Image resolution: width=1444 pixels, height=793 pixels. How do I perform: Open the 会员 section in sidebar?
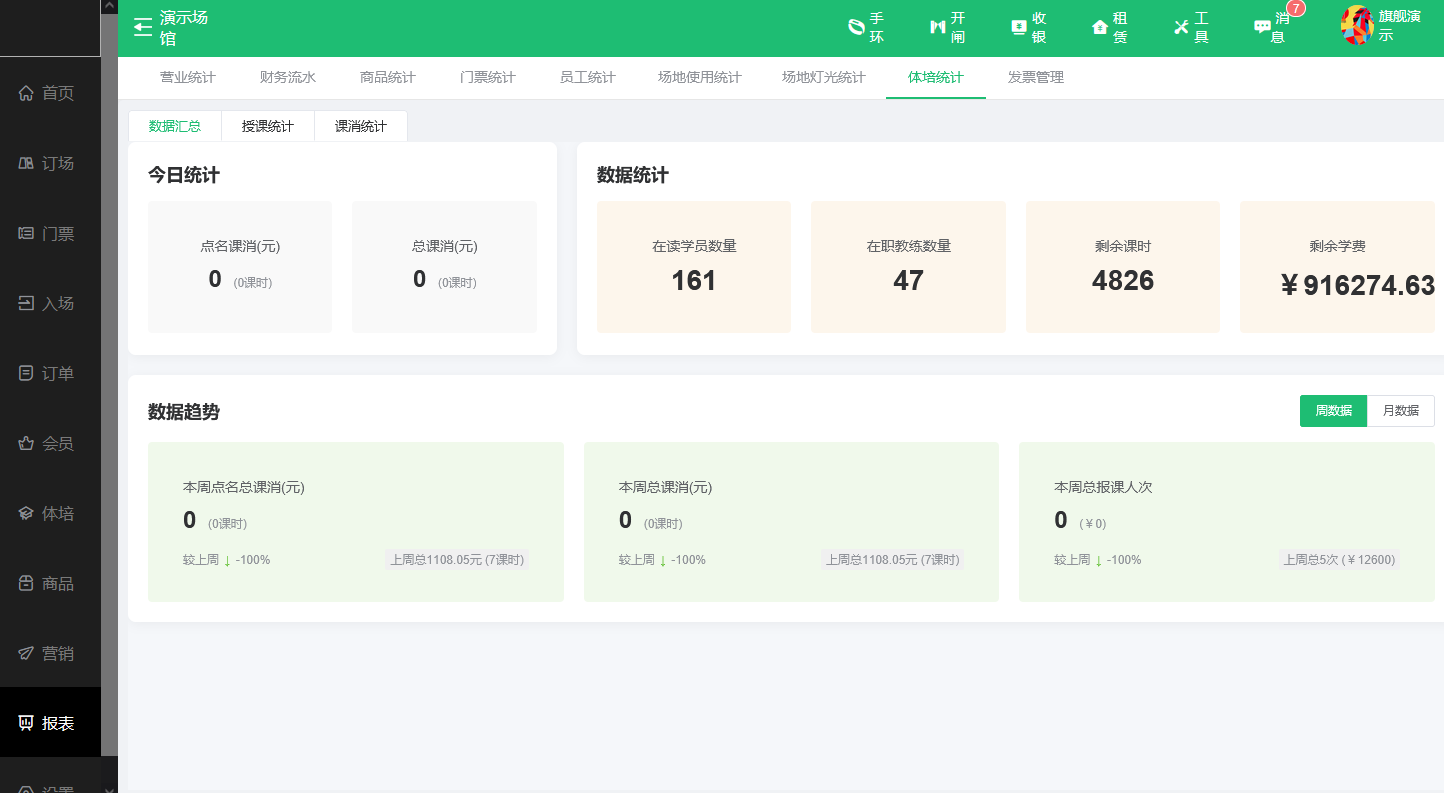[50, 443]
